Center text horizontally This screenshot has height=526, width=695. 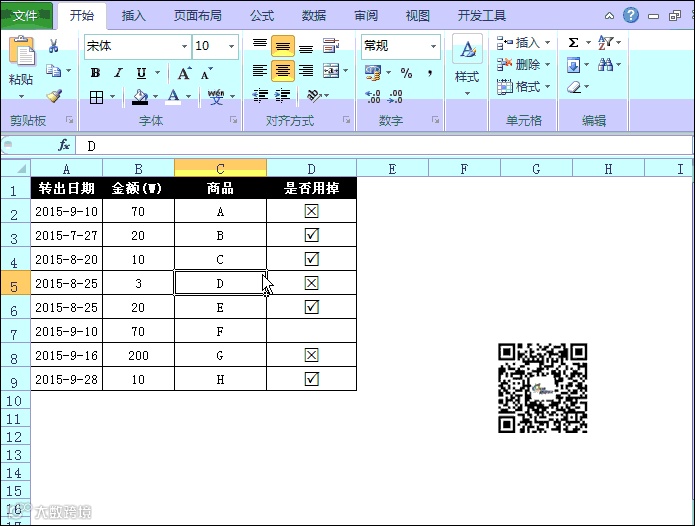click(x=283, y=71)
